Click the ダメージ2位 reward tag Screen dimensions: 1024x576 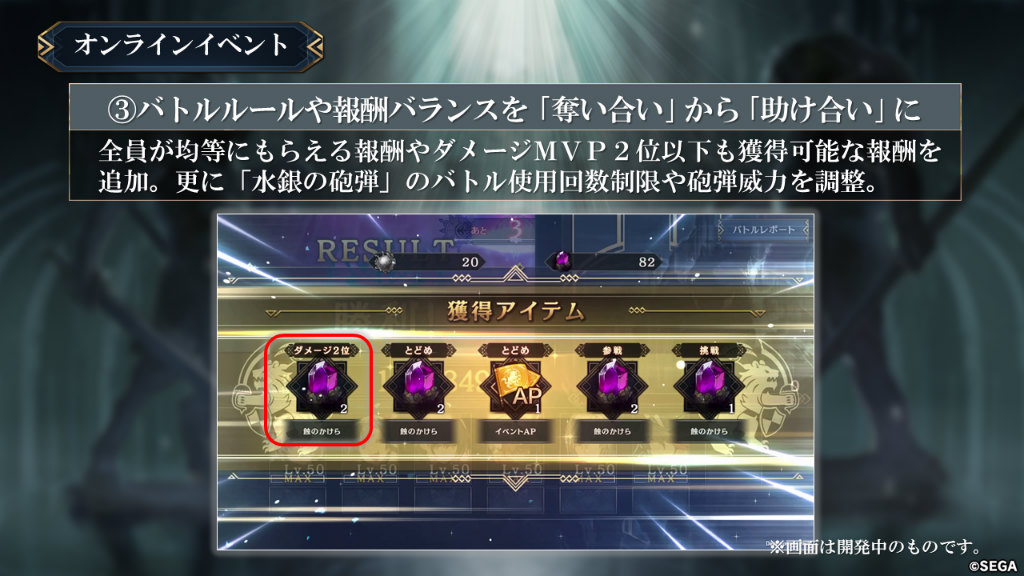point(321,350)
